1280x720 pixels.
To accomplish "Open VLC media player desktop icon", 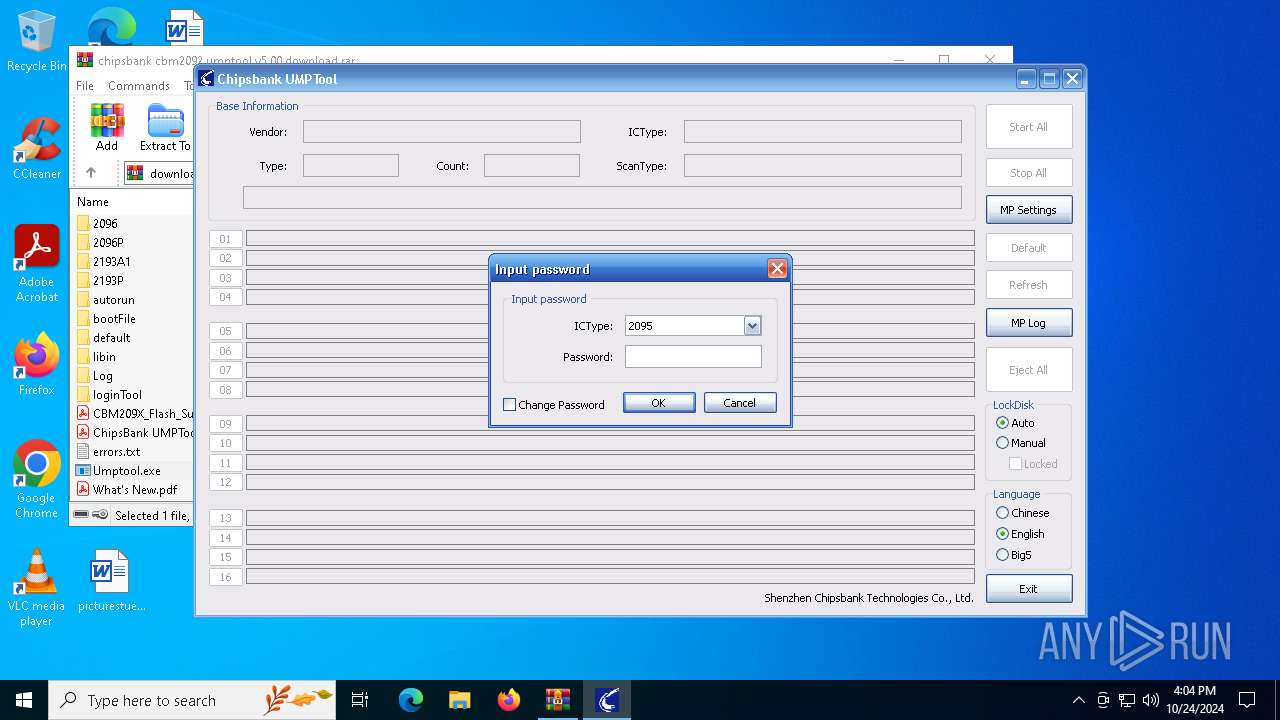I will 37,588.
